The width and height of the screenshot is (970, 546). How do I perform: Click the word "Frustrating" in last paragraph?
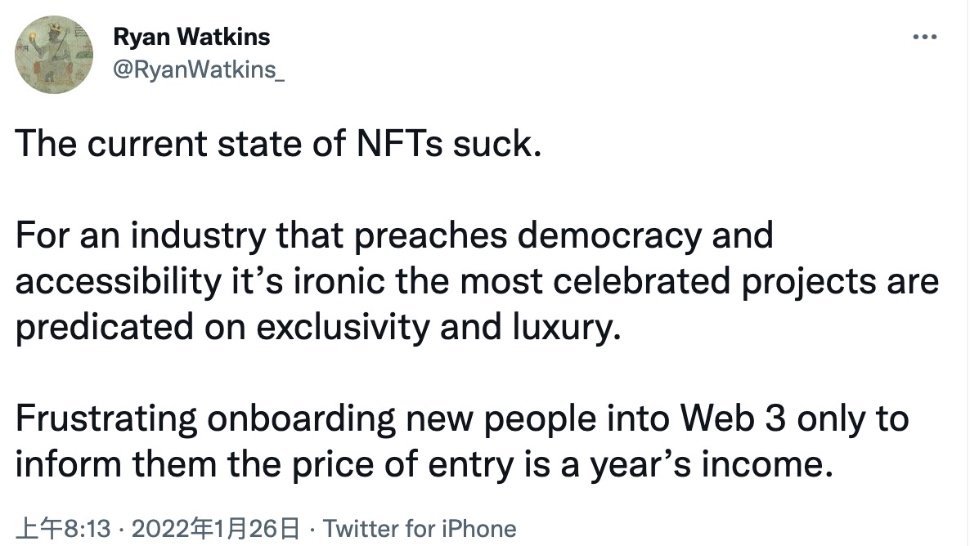106,419
